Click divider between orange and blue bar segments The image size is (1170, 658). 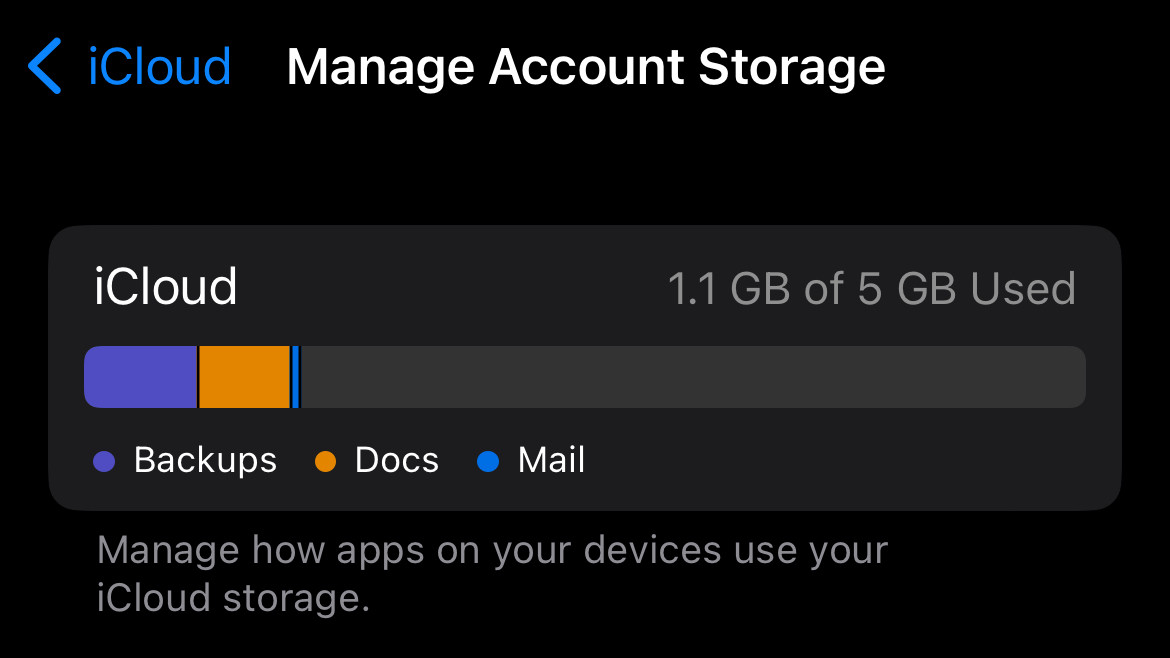pos(291,377)
